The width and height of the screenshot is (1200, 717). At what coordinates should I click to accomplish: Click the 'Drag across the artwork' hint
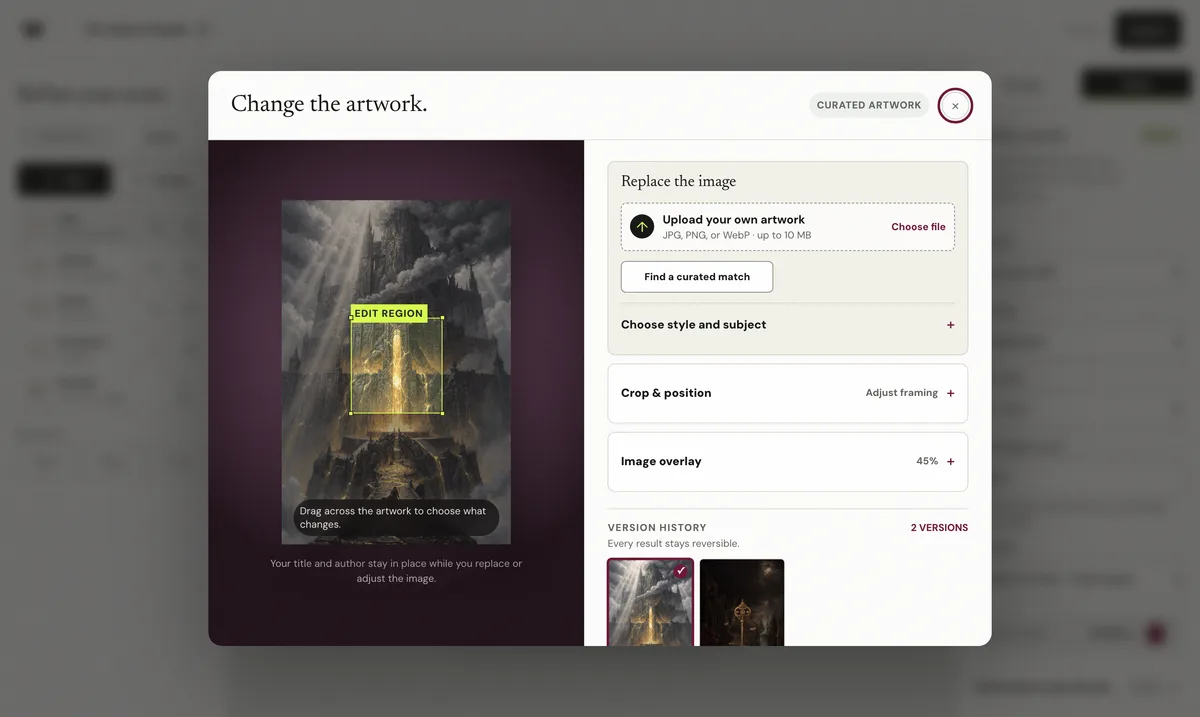(x=395, y=518)
